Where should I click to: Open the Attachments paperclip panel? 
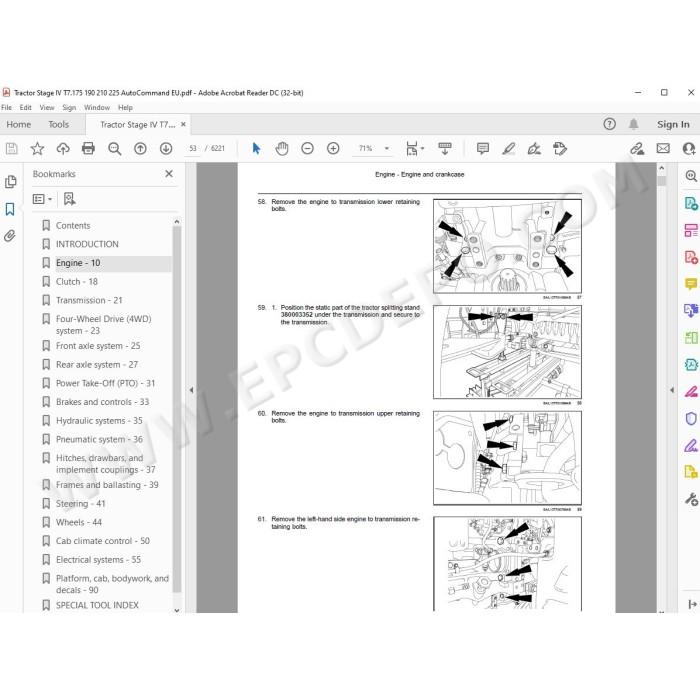point(10,235)
